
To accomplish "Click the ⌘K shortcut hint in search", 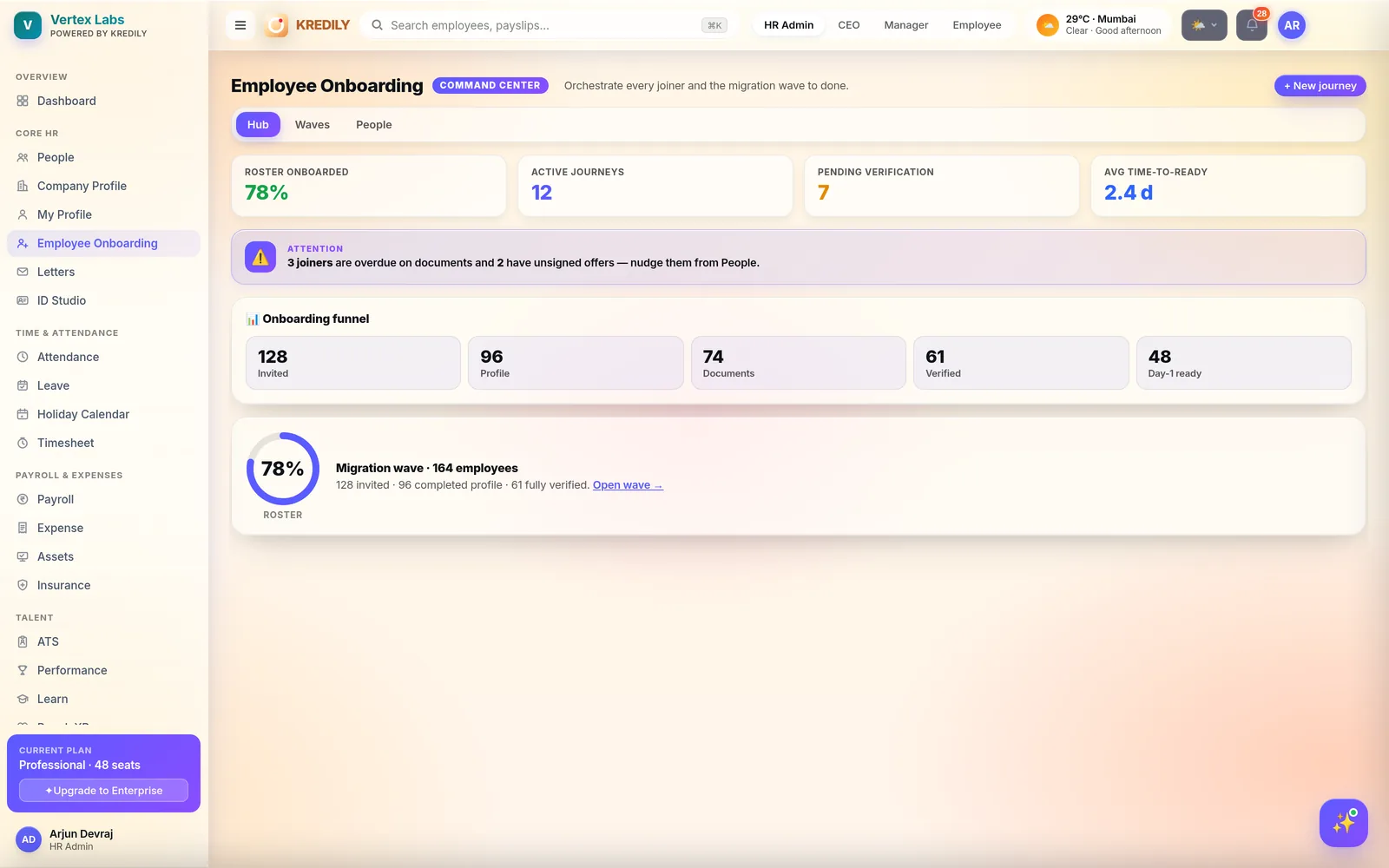I will [714, 25].
